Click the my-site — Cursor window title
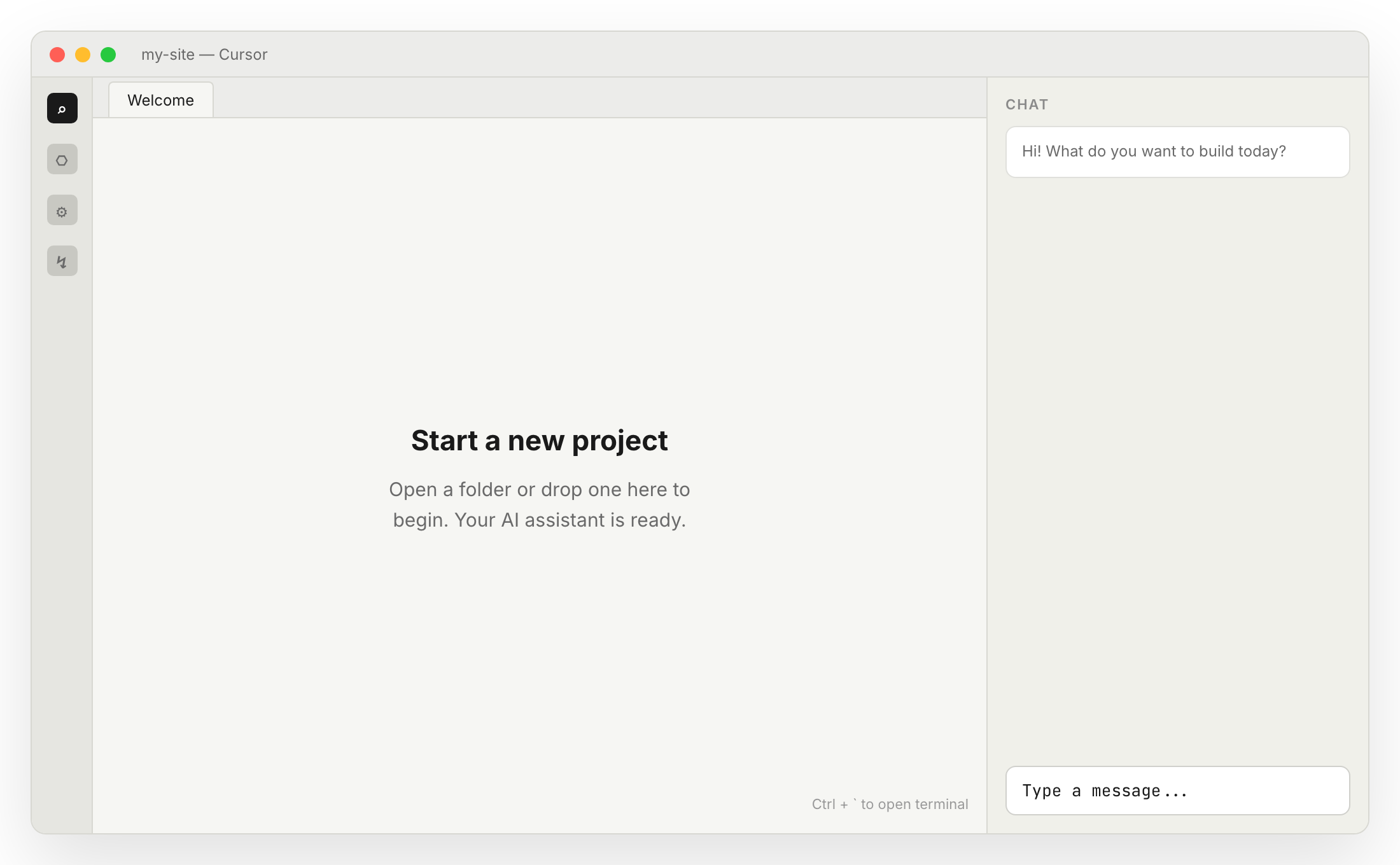1400x865 pixels. [204, 55]
